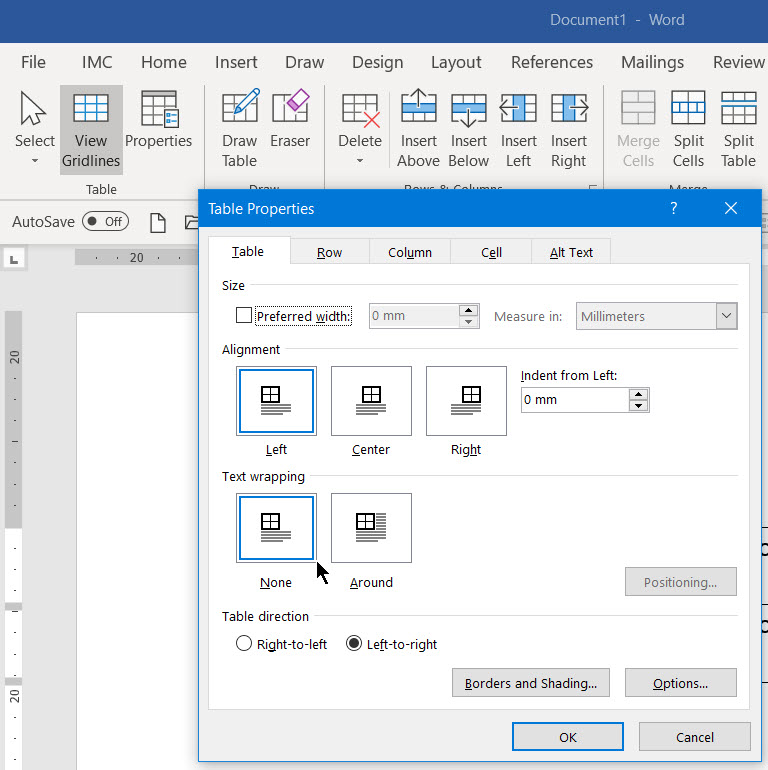Select None text wrapping
Image resolution: width=768 pixels, height=770 pixels.
click(276, 528)
